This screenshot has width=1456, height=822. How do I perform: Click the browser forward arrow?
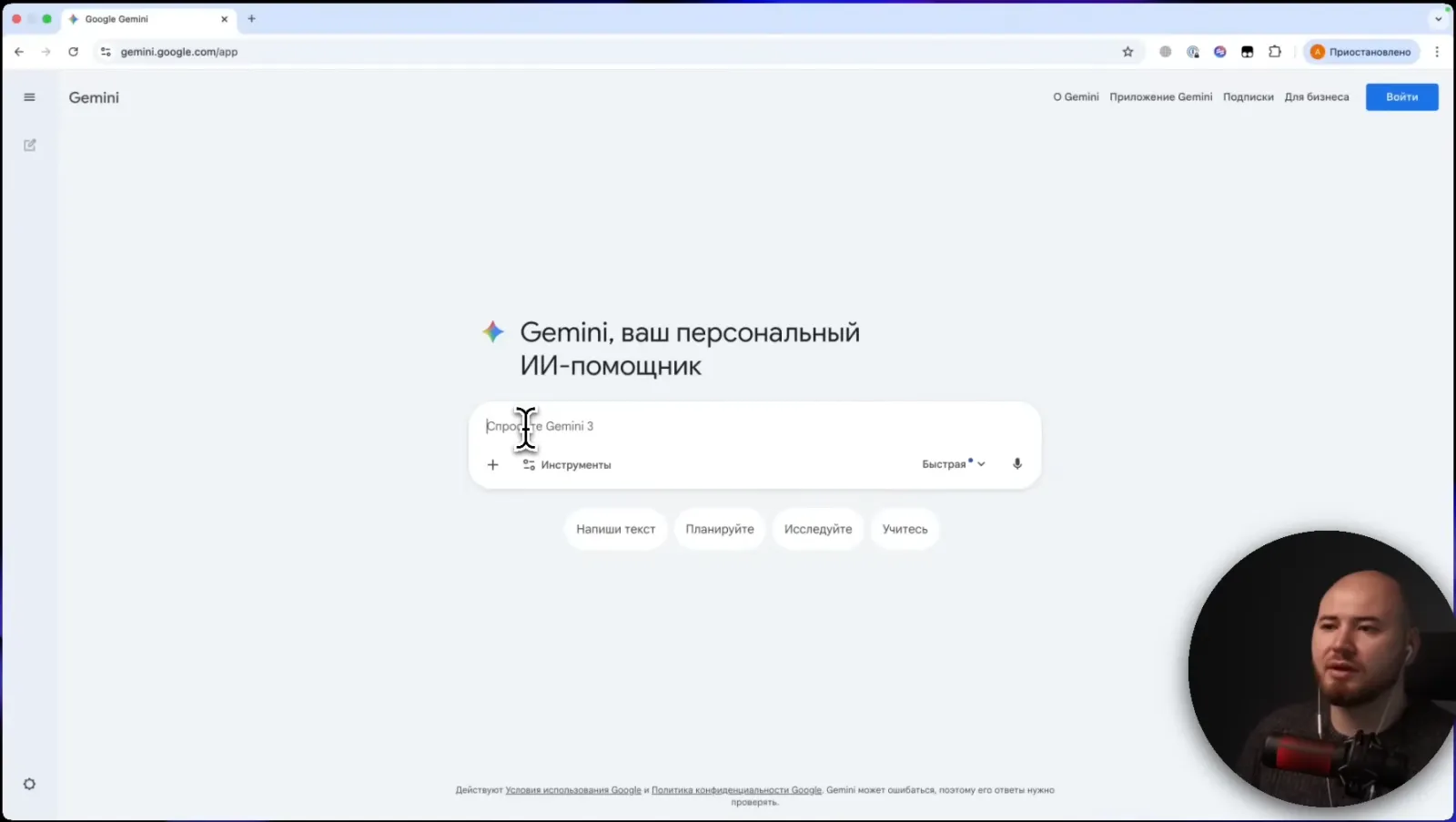pos(45,52)
